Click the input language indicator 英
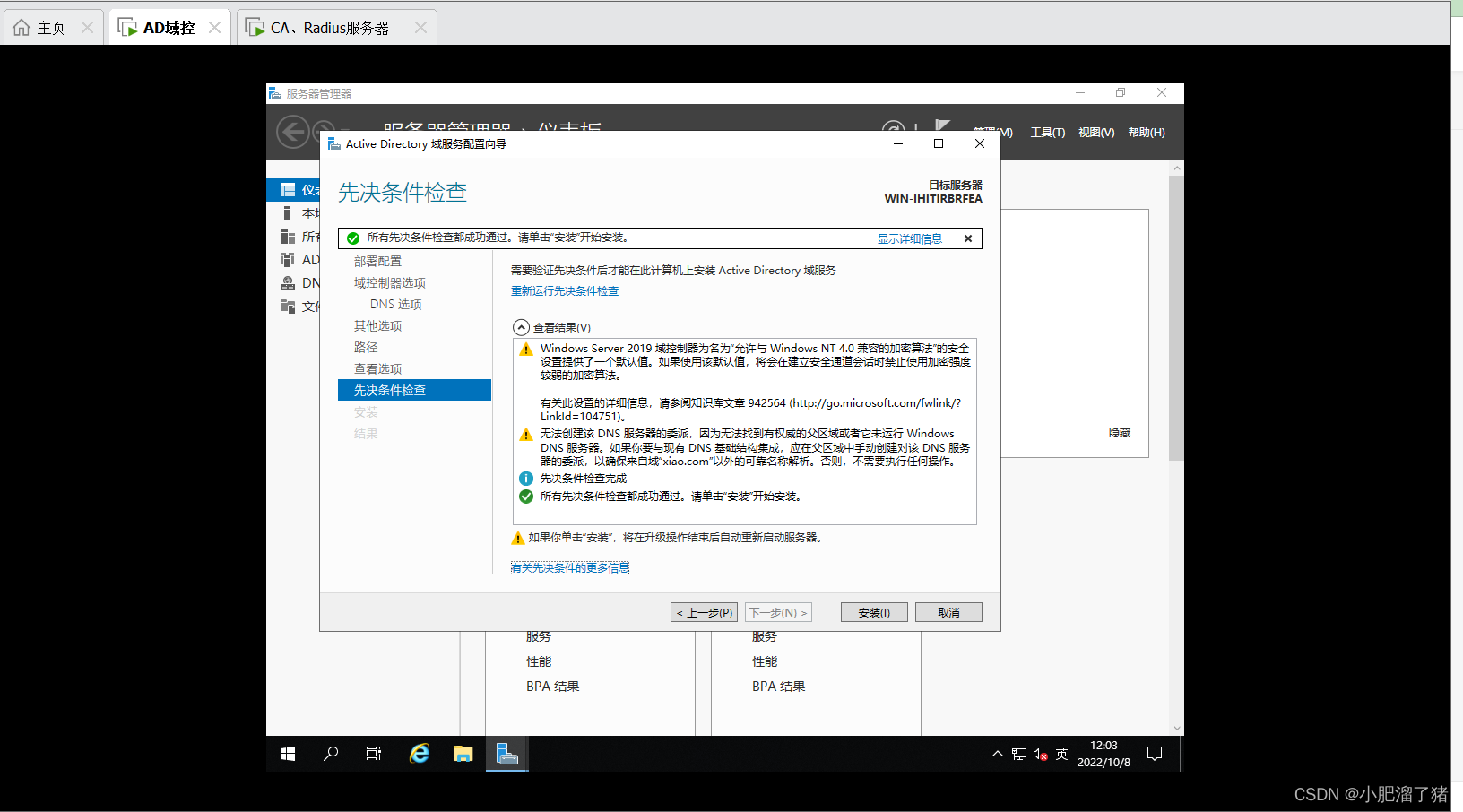This screenshot has height=812, width=1463. (x=1061, y=755)
